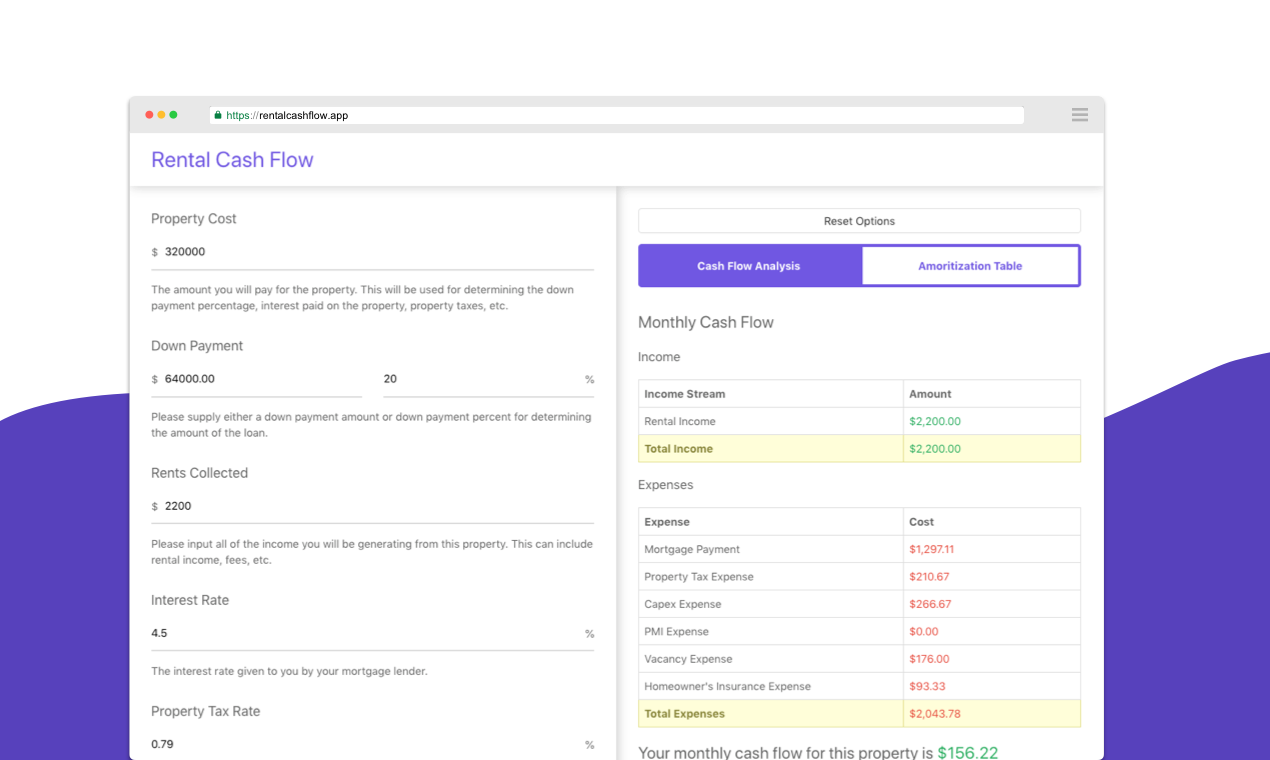This screenshot has width=1270, height=760.
Task: Click the Property Cost input field
Action: [x=300, y=251]
